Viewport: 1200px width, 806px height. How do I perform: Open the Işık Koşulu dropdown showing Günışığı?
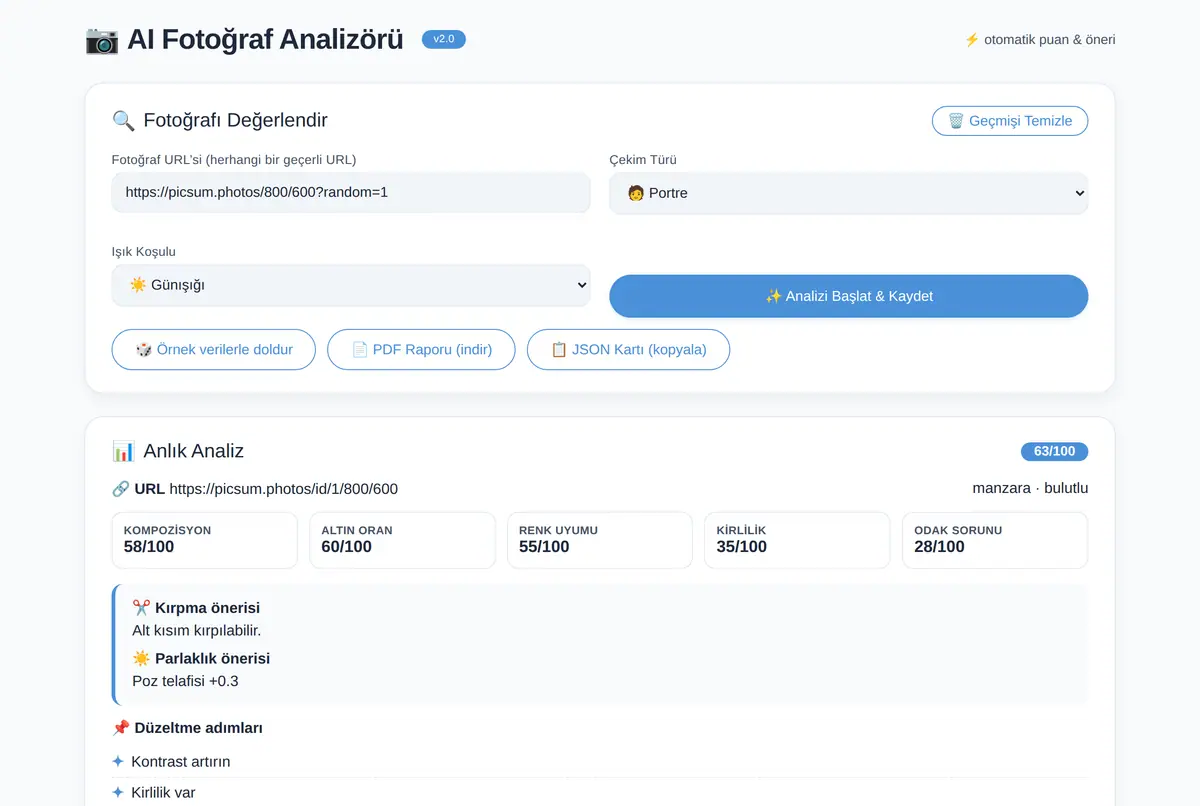[x=351, y=285]
